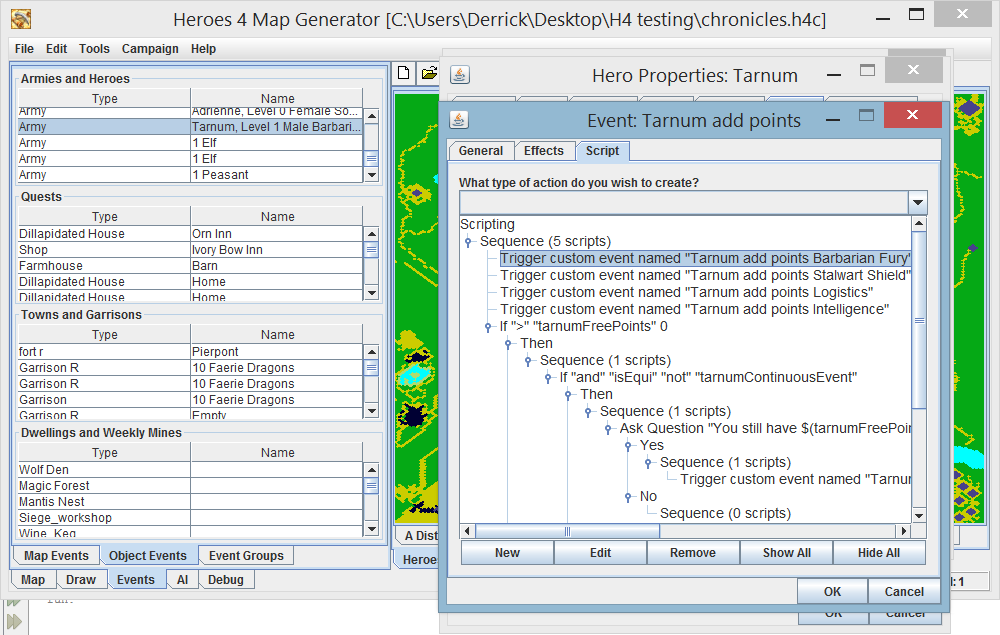Screen dimensions: 1000x635
Task: Collapse the first Then node under tarnumFreePoints
Action: (508, 344)
